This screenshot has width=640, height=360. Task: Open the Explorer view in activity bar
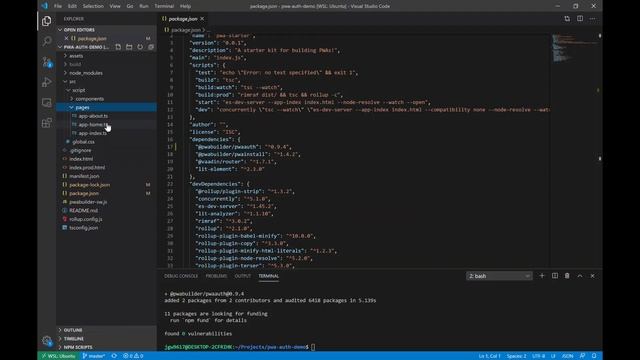(47, 21)
